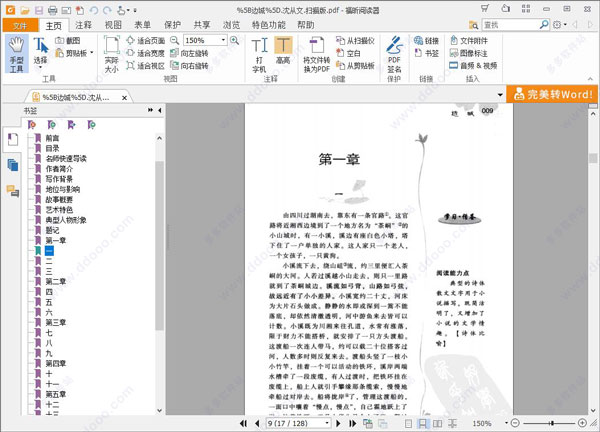Click the Save icon in quick access toolbar
Screen dimensions: 600x432
coord(39,10)
